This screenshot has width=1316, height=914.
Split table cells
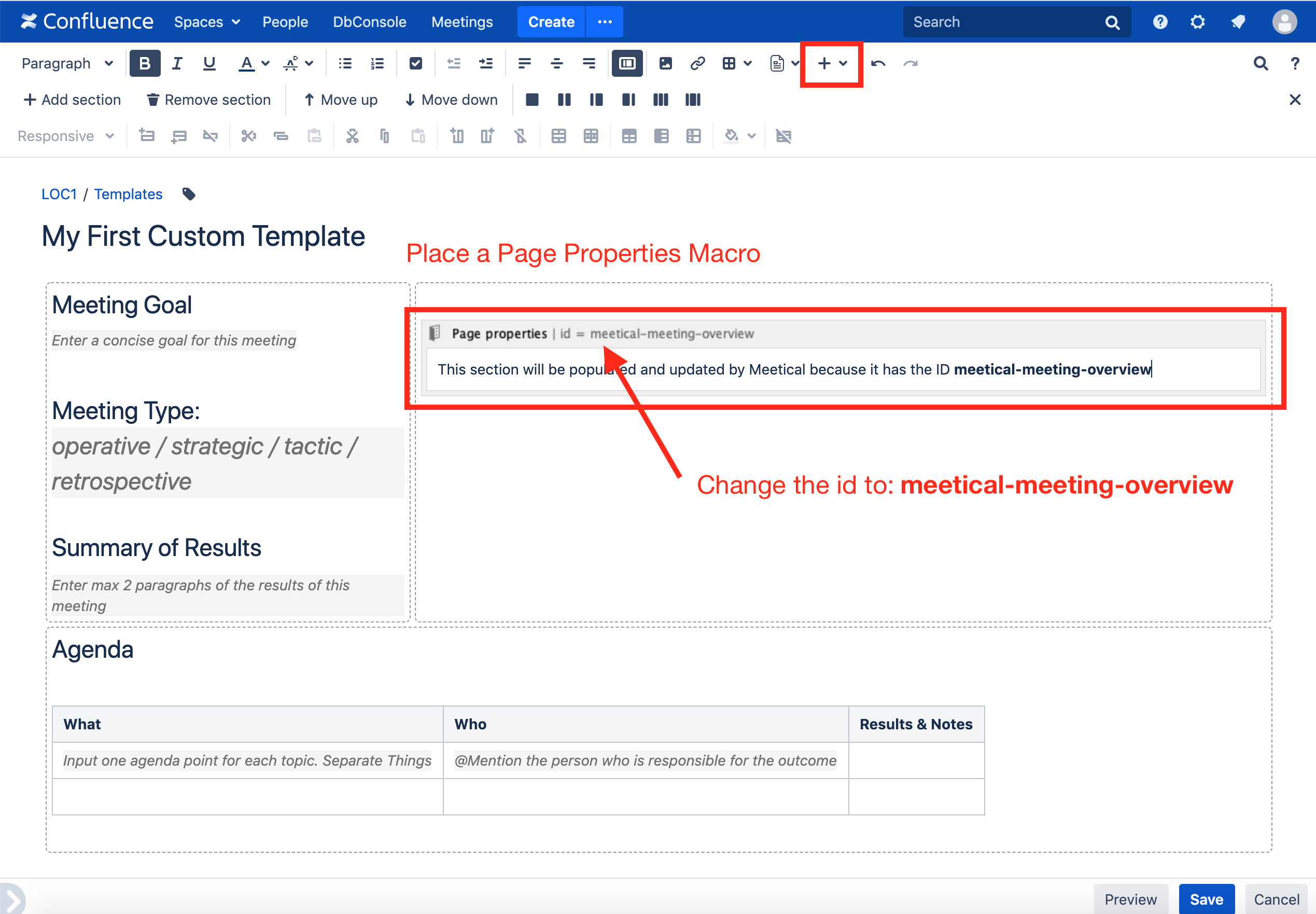tap(591, 136)
